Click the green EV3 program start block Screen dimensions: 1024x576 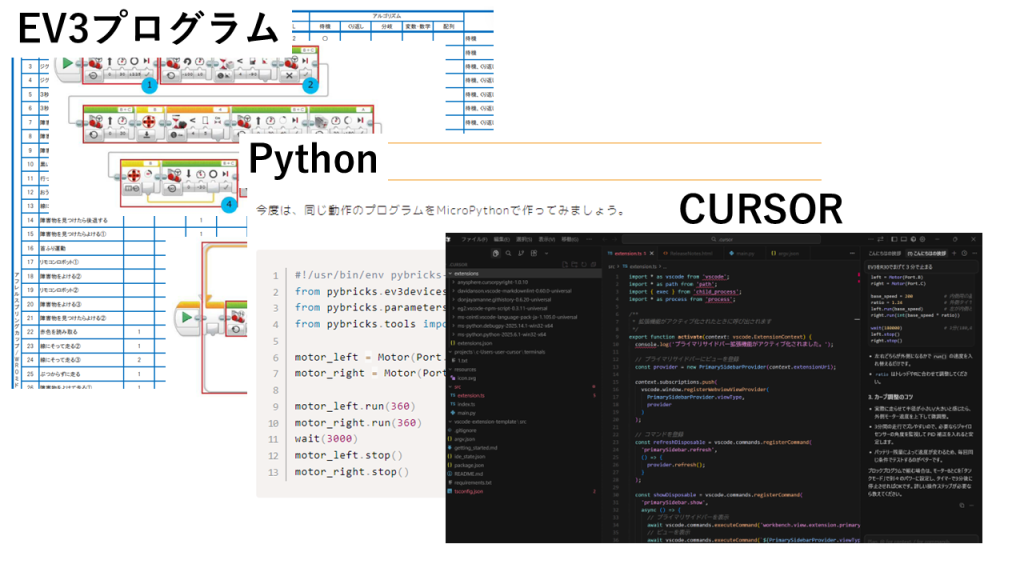click(67, 64)
